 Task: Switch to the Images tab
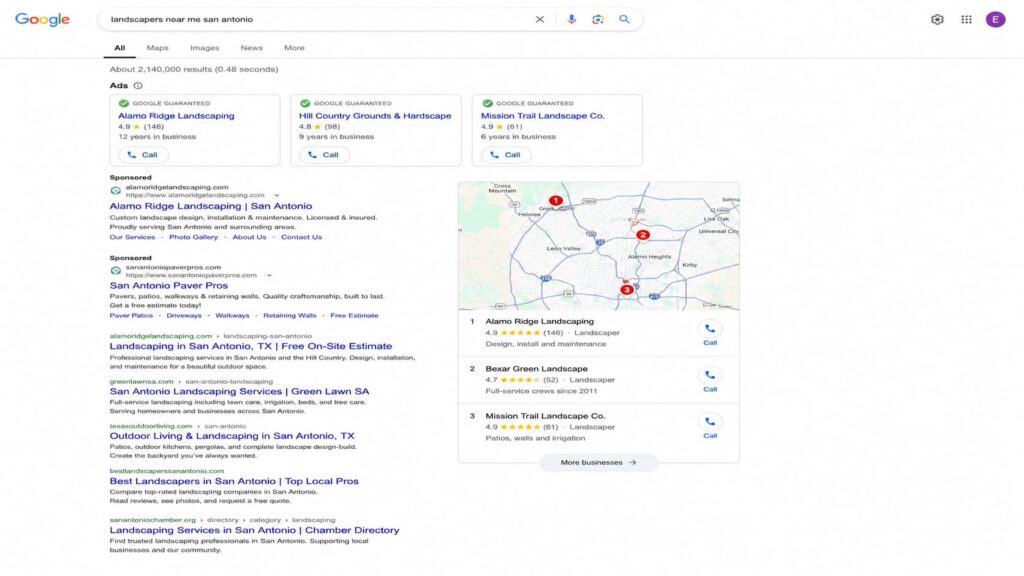pos(204,48)
